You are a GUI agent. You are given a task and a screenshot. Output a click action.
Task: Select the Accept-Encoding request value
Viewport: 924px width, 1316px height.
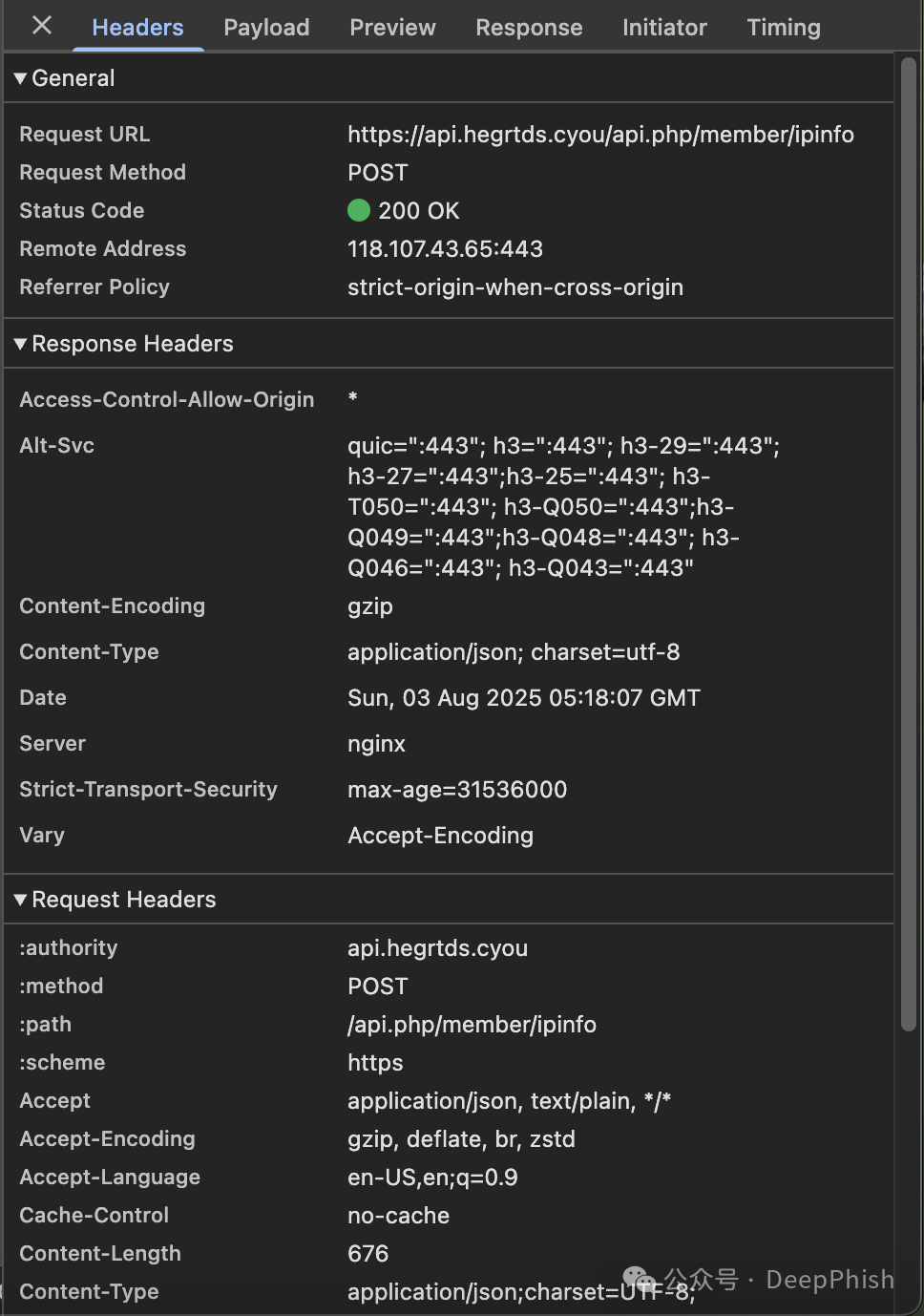(461, 1139)
